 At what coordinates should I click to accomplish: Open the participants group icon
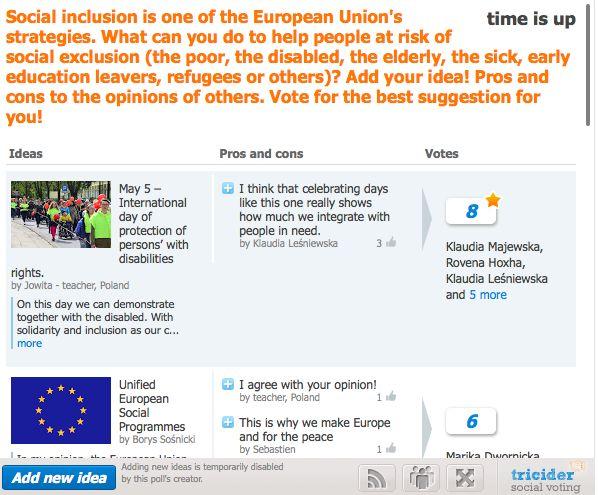click(x=421, y=478)
